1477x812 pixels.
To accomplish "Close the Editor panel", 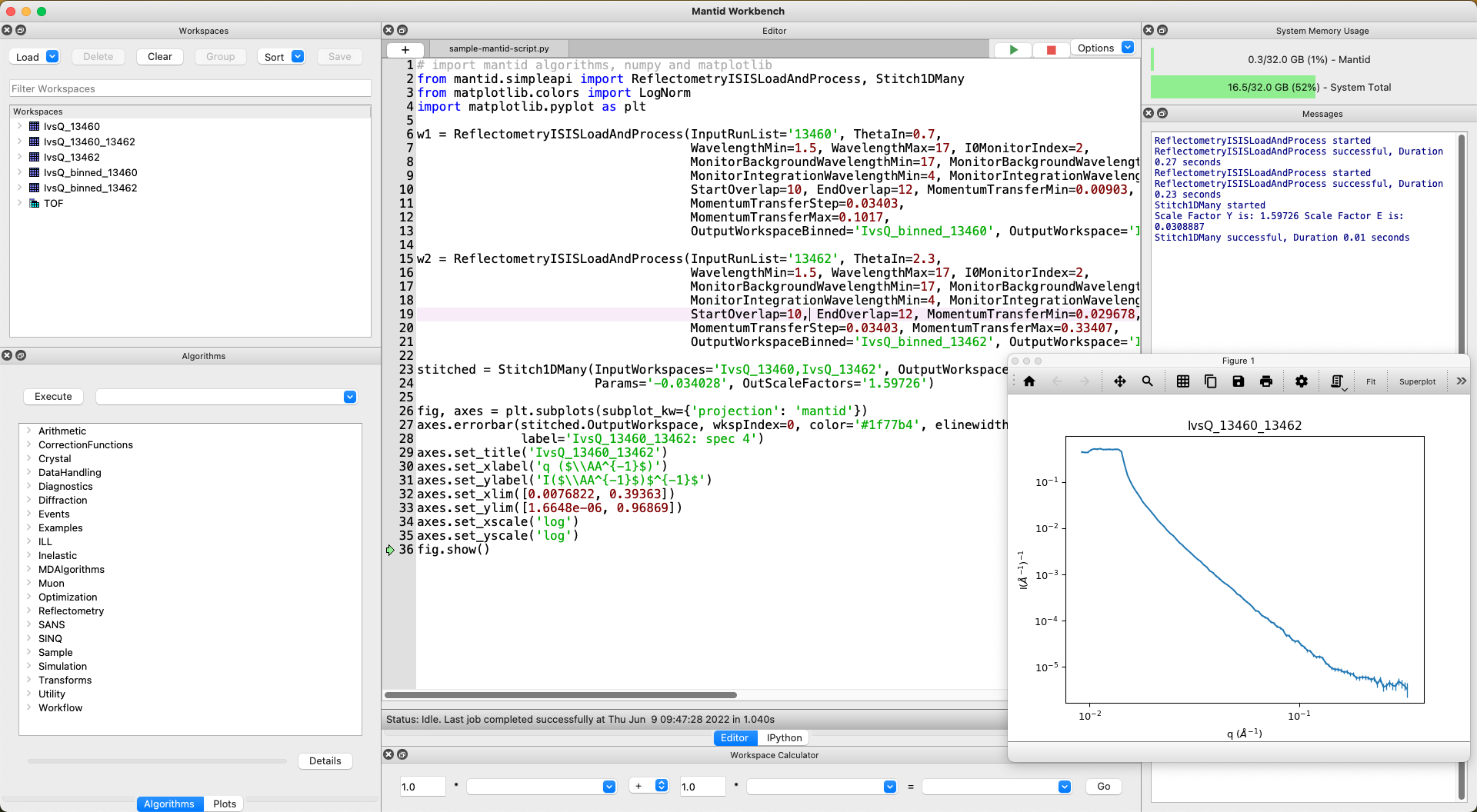I will (x=388, y=30).
